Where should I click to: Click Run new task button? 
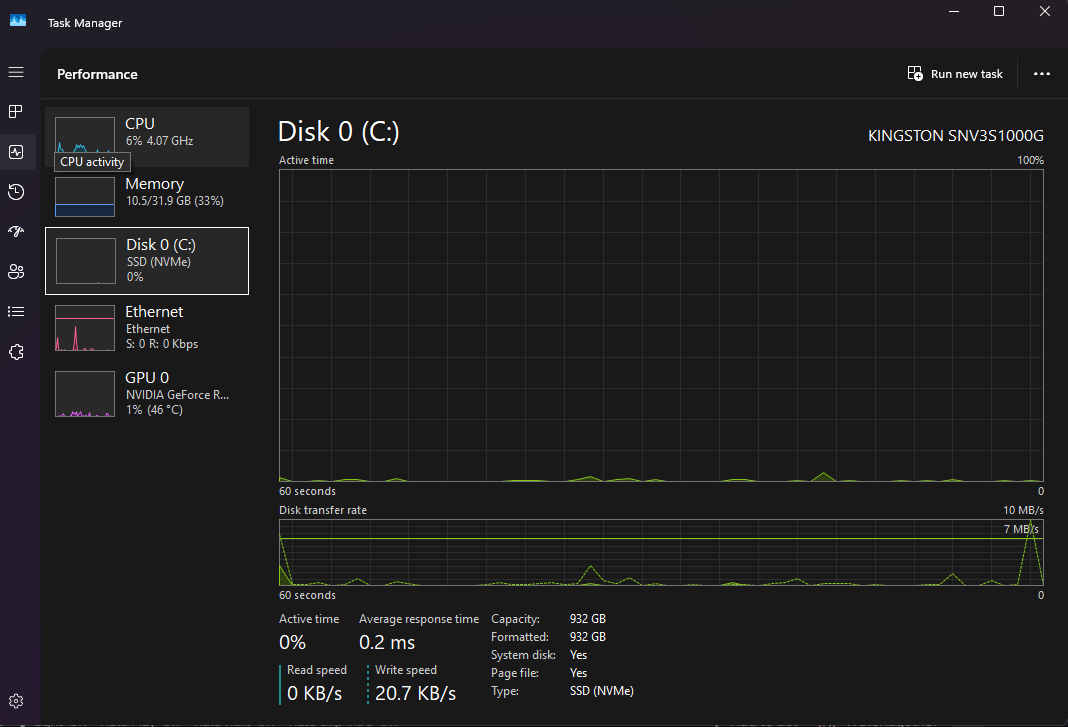pos(955,74)
